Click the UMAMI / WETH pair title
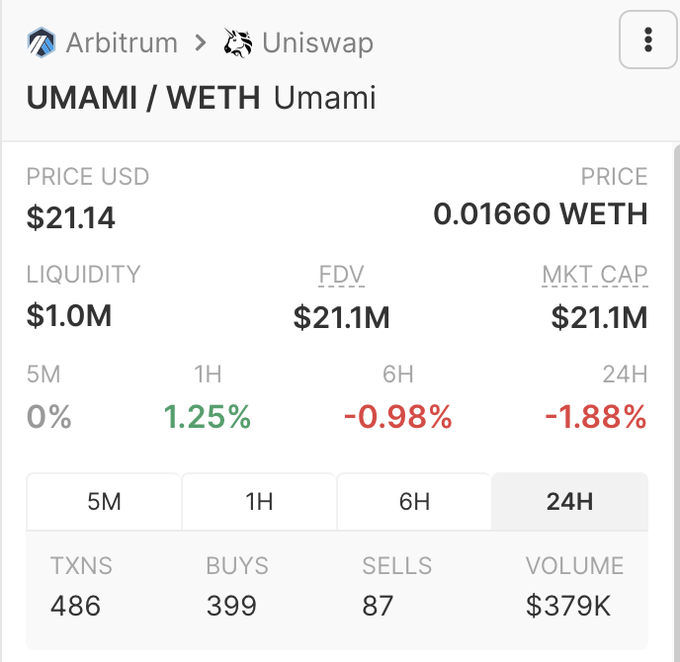 [x=143, y=98]
